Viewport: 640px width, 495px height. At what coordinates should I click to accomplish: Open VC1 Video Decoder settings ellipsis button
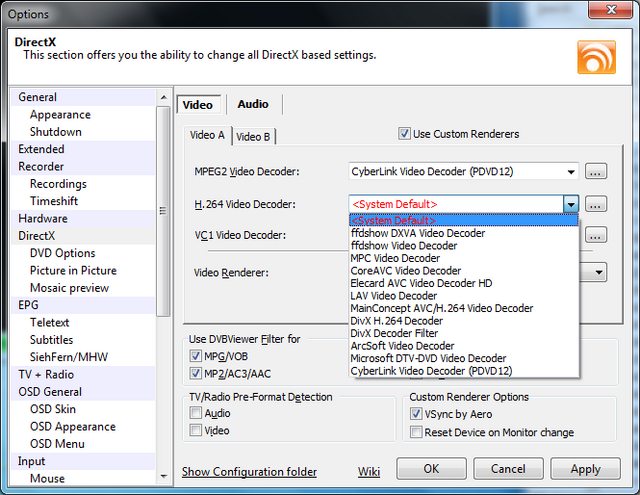[x=596, y=235]
